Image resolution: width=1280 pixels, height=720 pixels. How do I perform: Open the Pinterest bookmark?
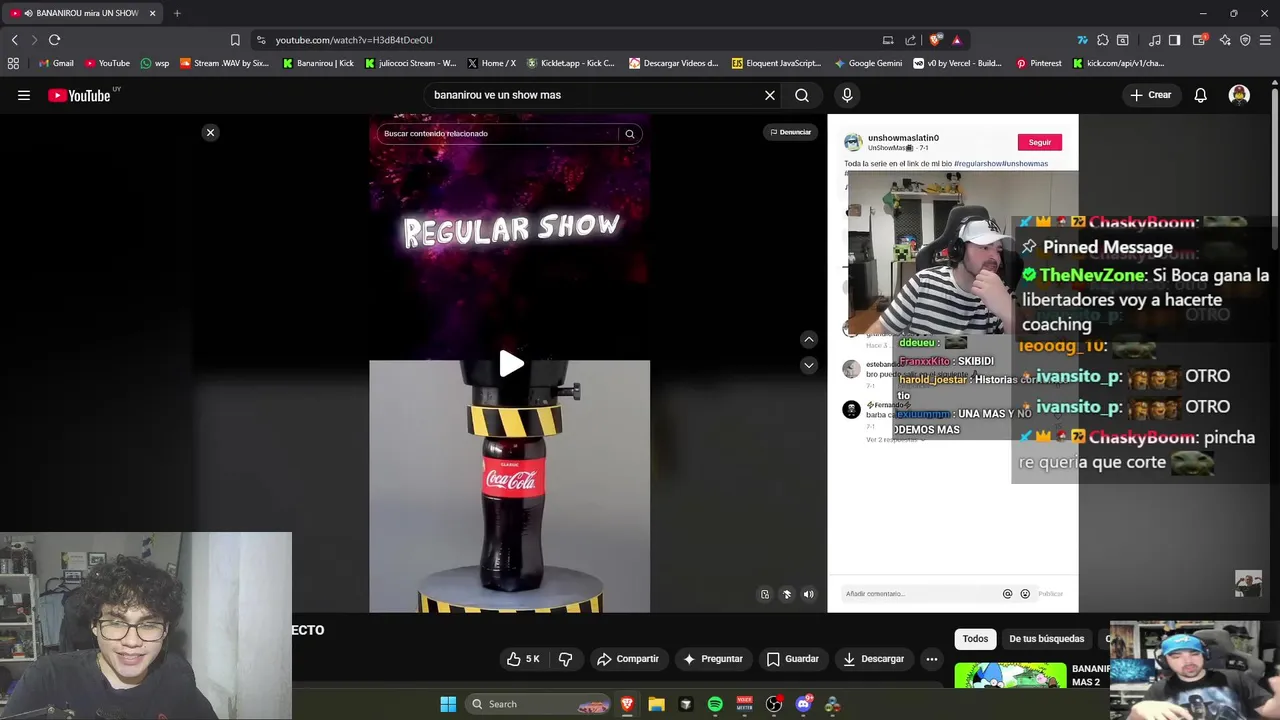pos(1039,63)
